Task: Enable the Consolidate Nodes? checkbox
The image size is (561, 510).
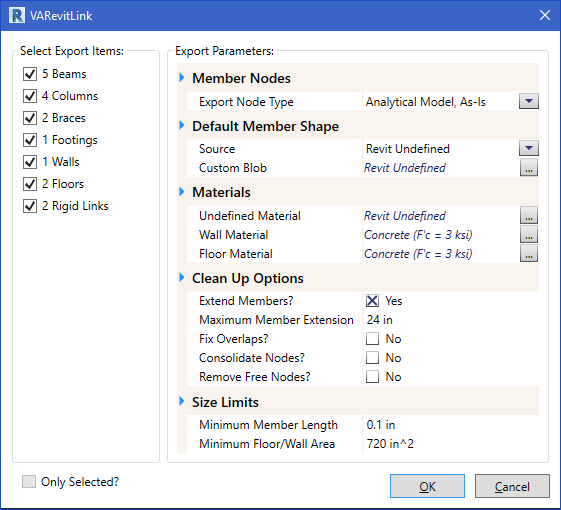Action: tap(372, 358)
